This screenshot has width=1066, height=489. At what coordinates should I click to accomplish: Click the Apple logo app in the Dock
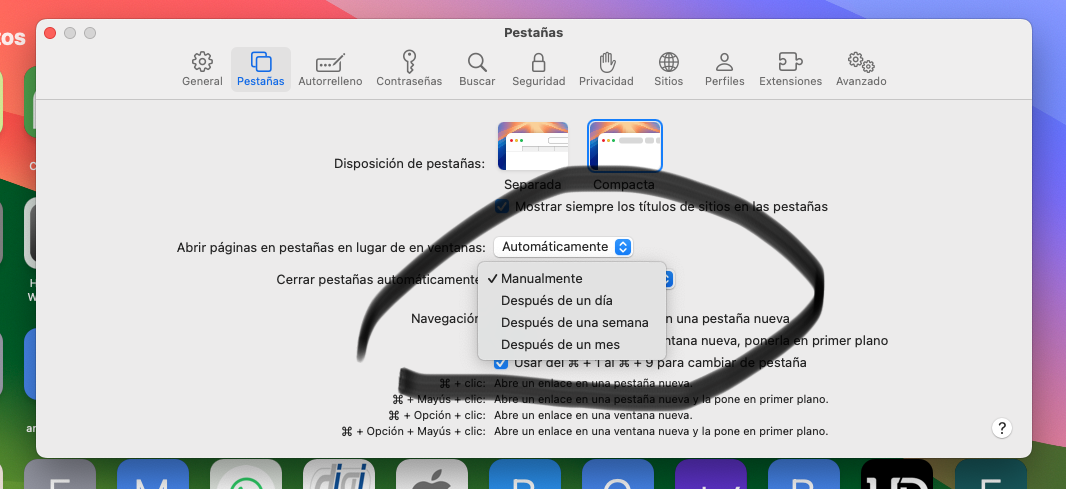pyautogui.click(x=432, y=474)
